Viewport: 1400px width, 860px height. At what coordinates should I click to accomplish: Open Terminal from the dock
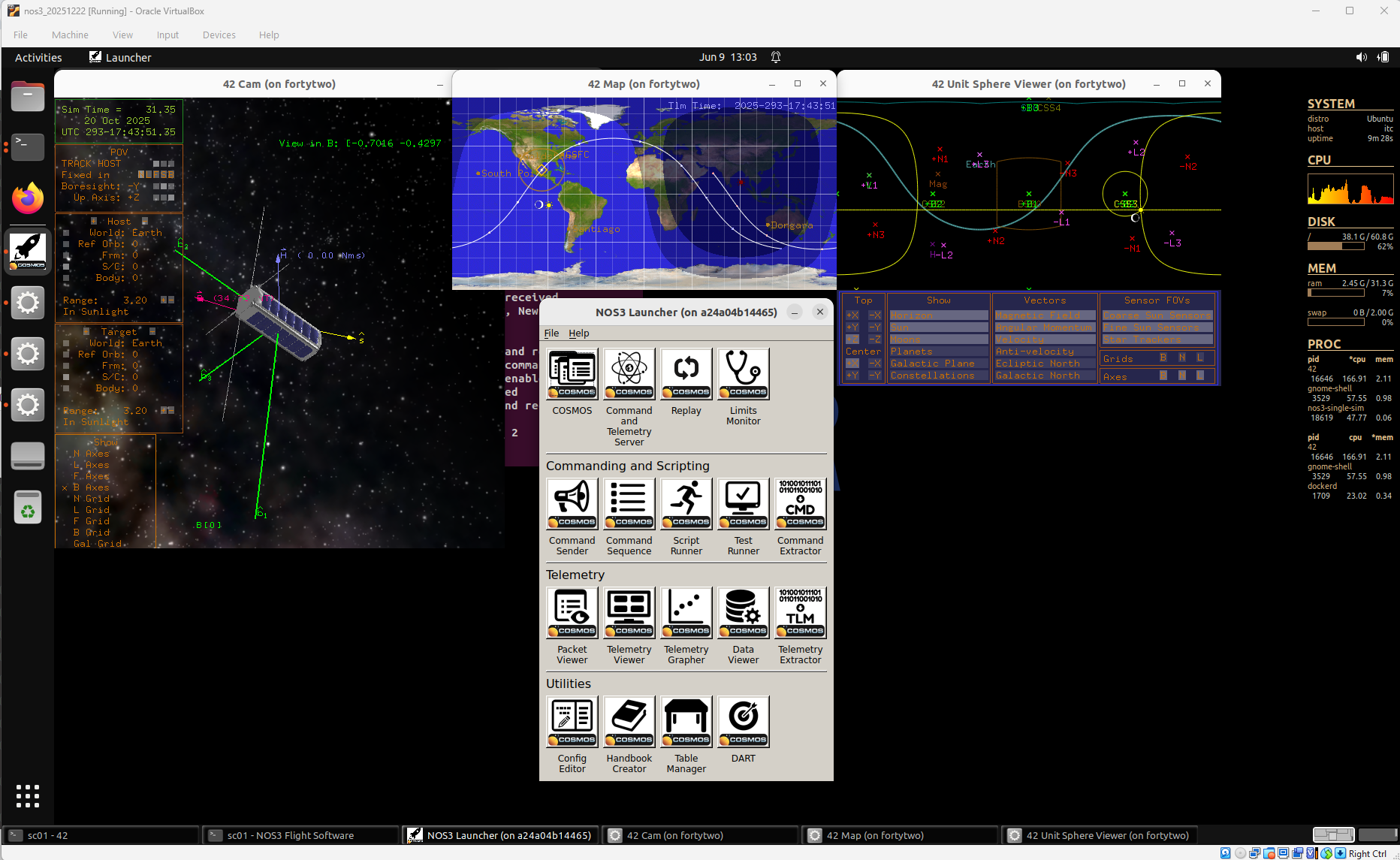28,146
